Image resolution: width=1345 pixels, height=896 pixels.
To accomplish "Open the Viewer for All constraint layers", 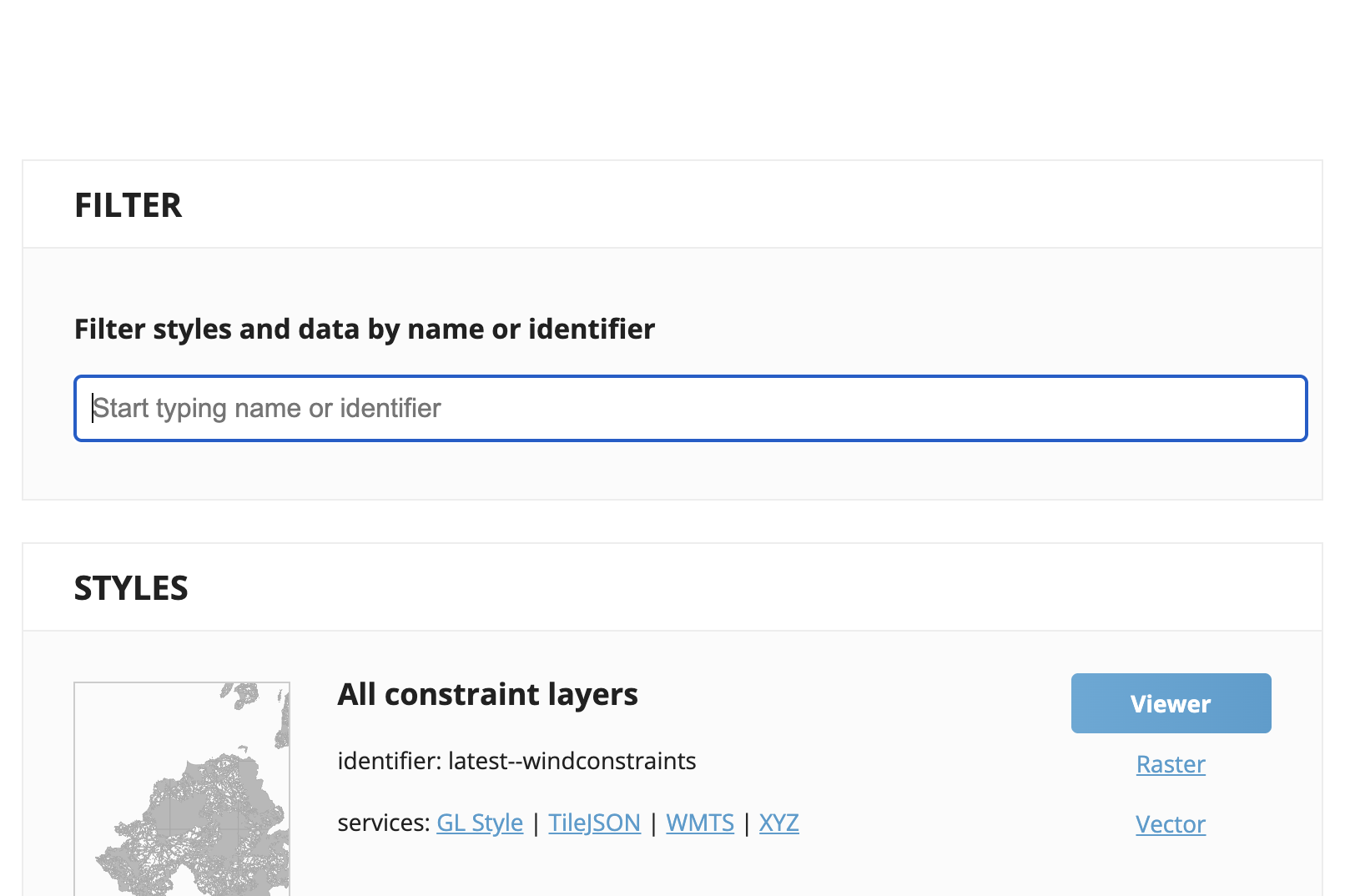I will tap(1171, 703).
